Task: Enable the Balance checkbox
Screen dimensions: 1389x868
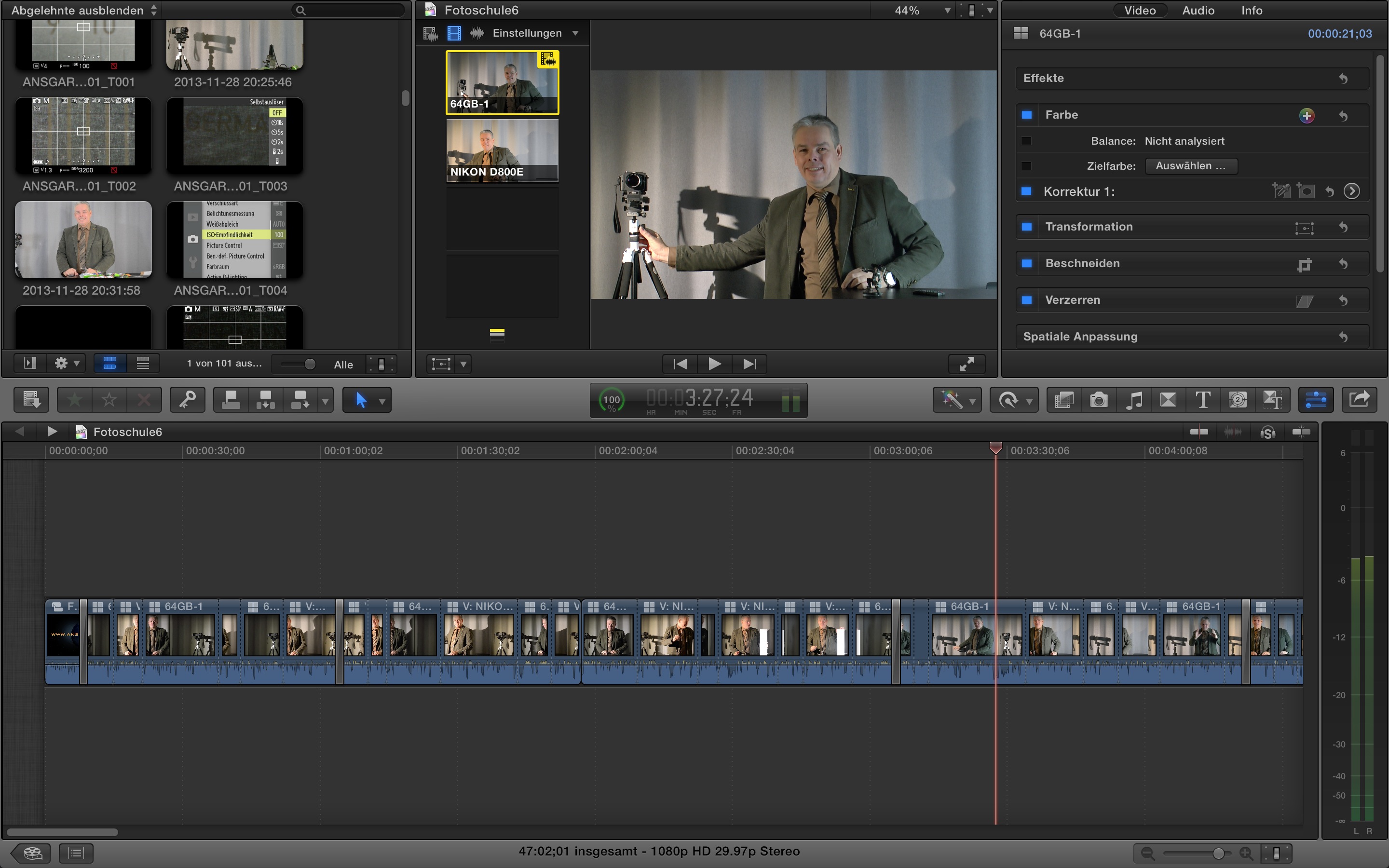Action: [1027, 141]
